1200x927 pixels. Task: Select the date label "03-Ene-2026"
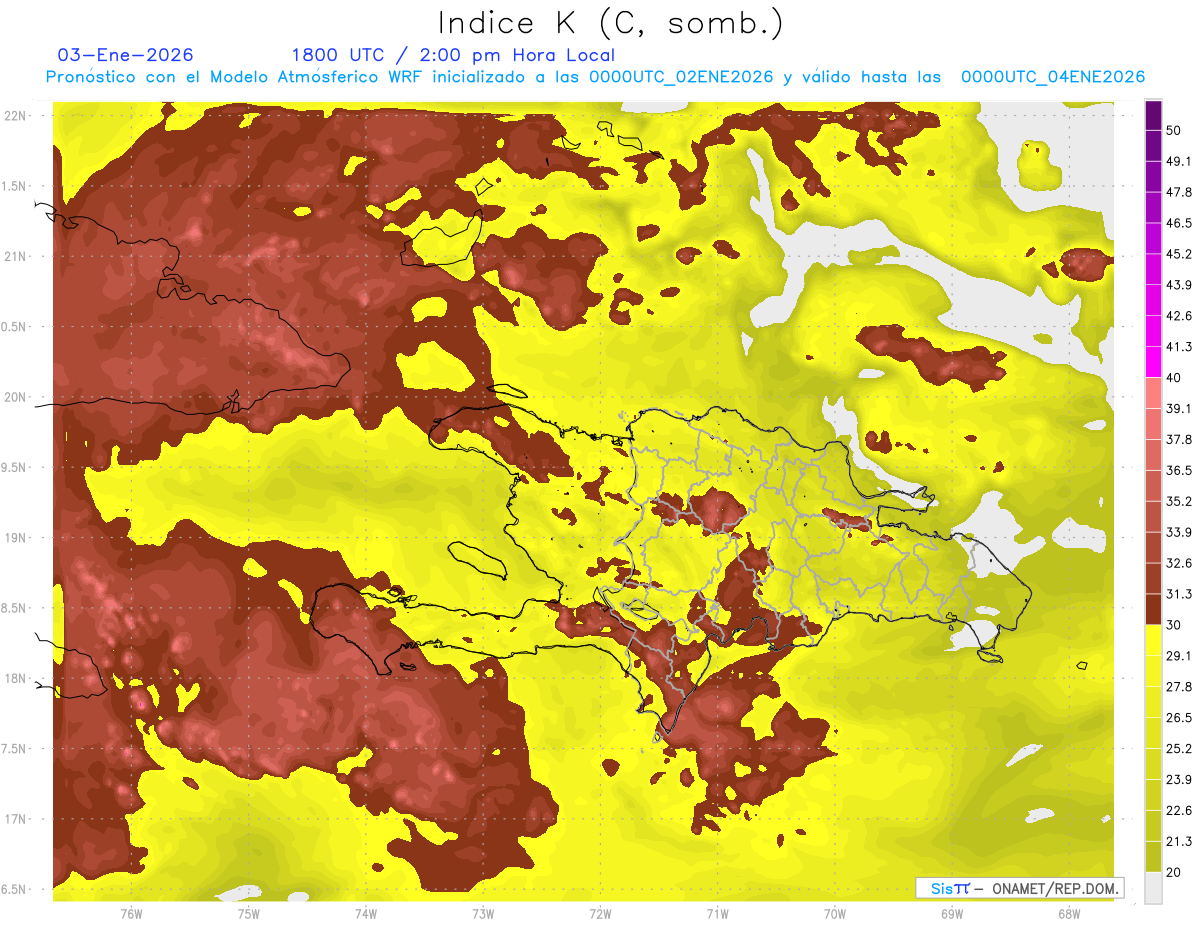126,55
